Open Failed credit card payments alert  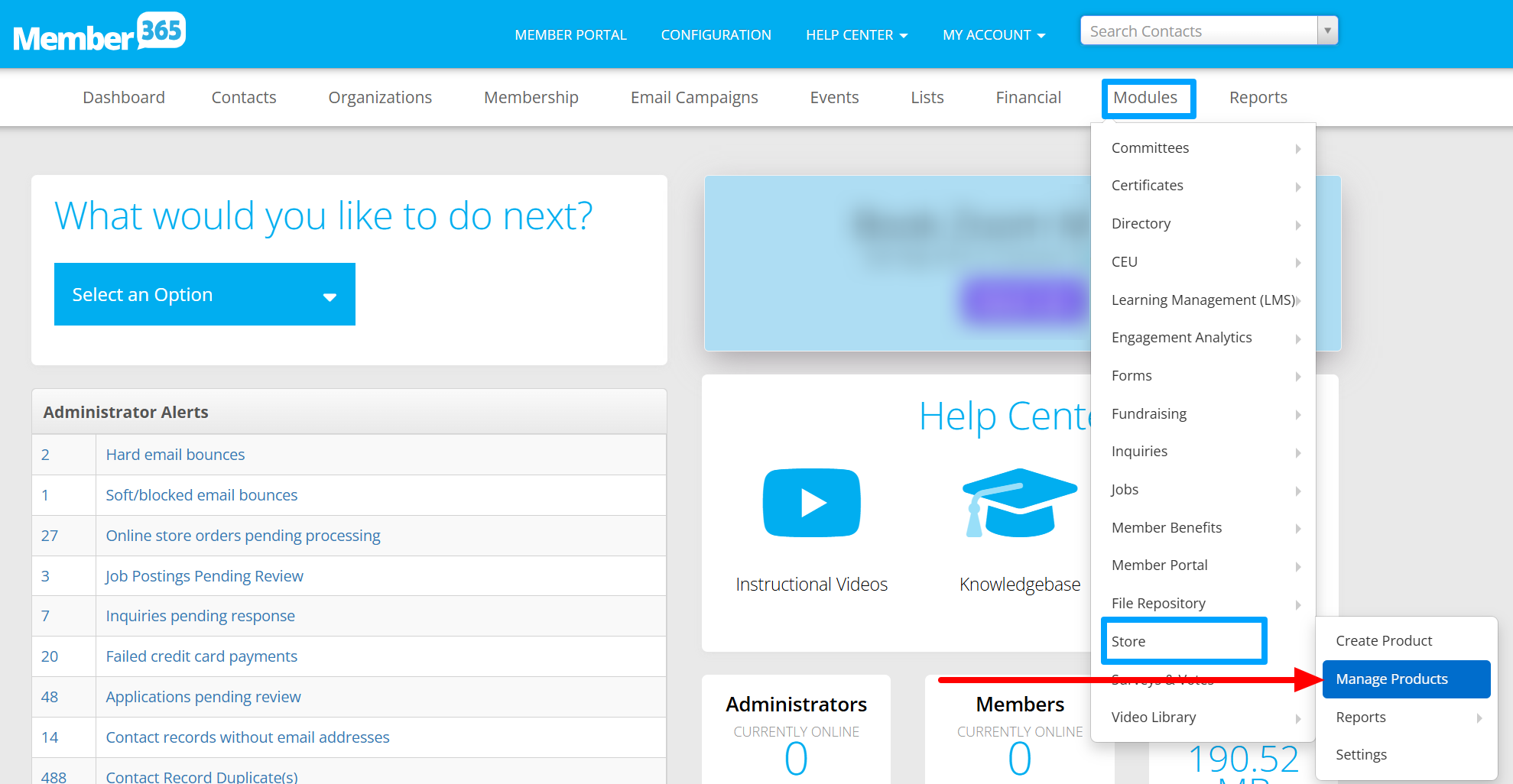201,656
